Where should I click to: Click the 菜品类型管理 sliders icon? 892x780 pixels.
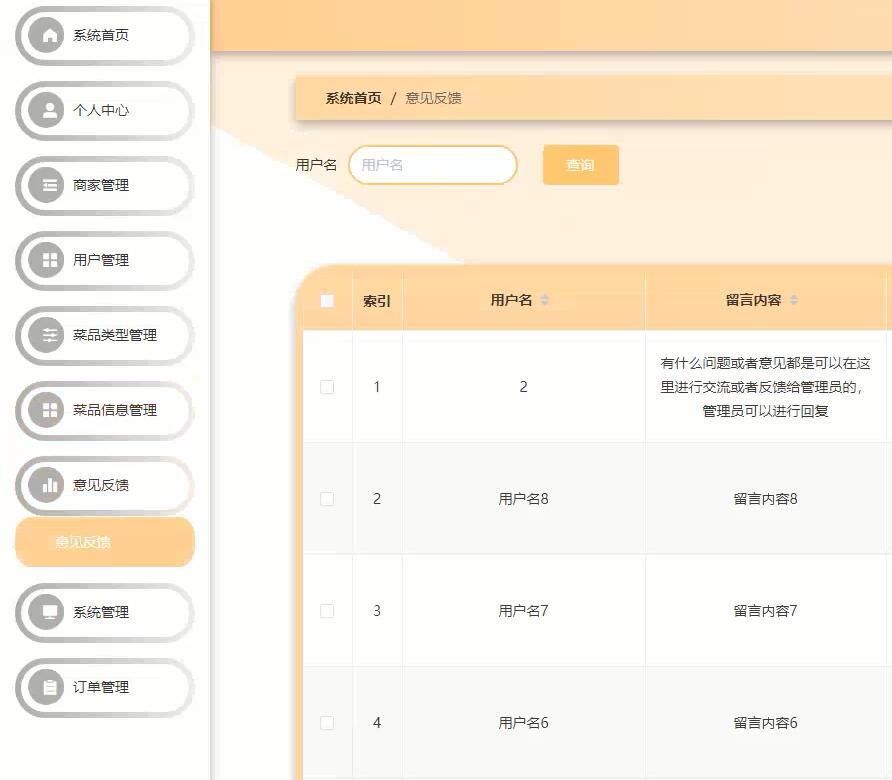[x=48, y=336]
